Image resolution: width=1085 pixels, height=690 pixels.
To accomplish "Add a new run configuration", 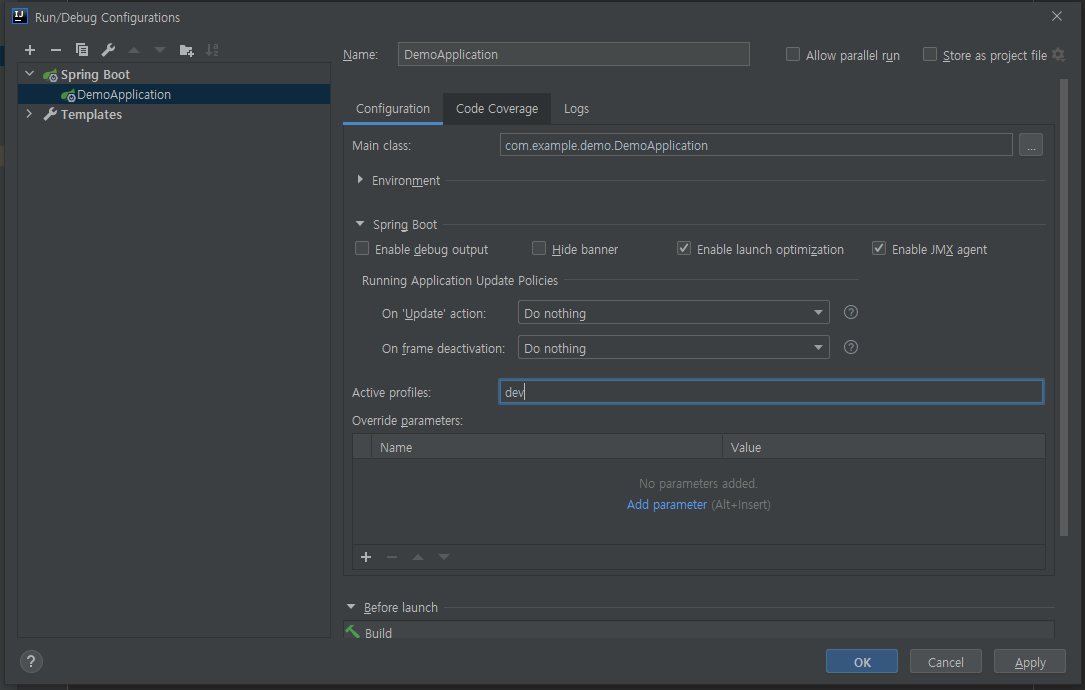I will pos(30,50).
